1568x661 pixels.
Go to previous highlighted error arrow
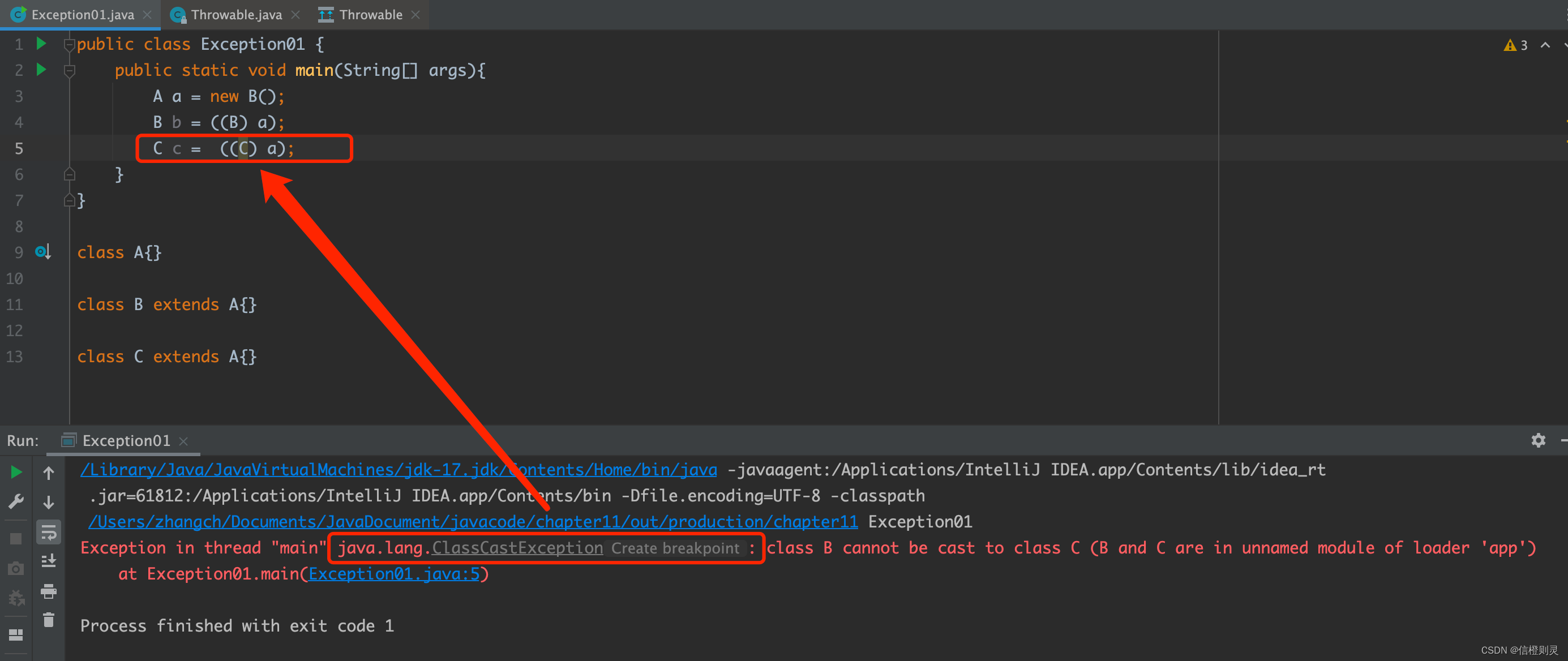1545,45
